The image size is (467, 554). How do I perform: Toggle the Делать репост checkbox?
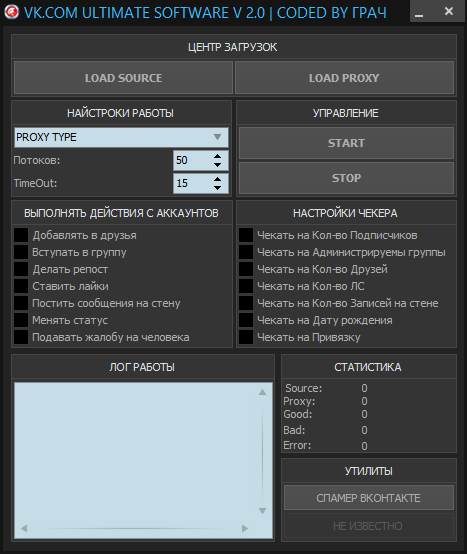click(21, 269)
